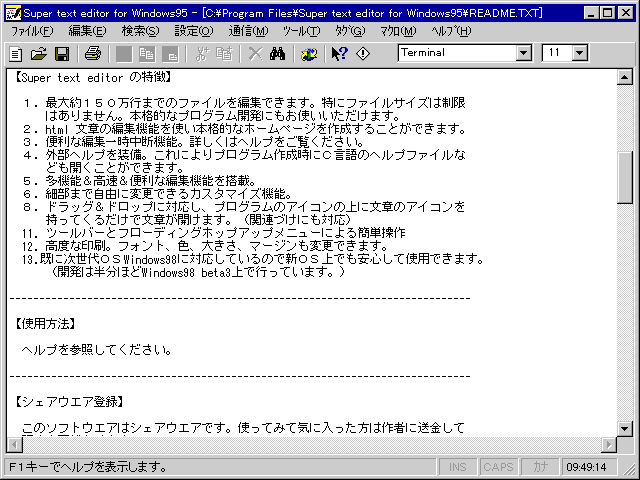Click the append copy icon with plus
640x480 pixels.
pyautogui.click(x=224, y=54)
